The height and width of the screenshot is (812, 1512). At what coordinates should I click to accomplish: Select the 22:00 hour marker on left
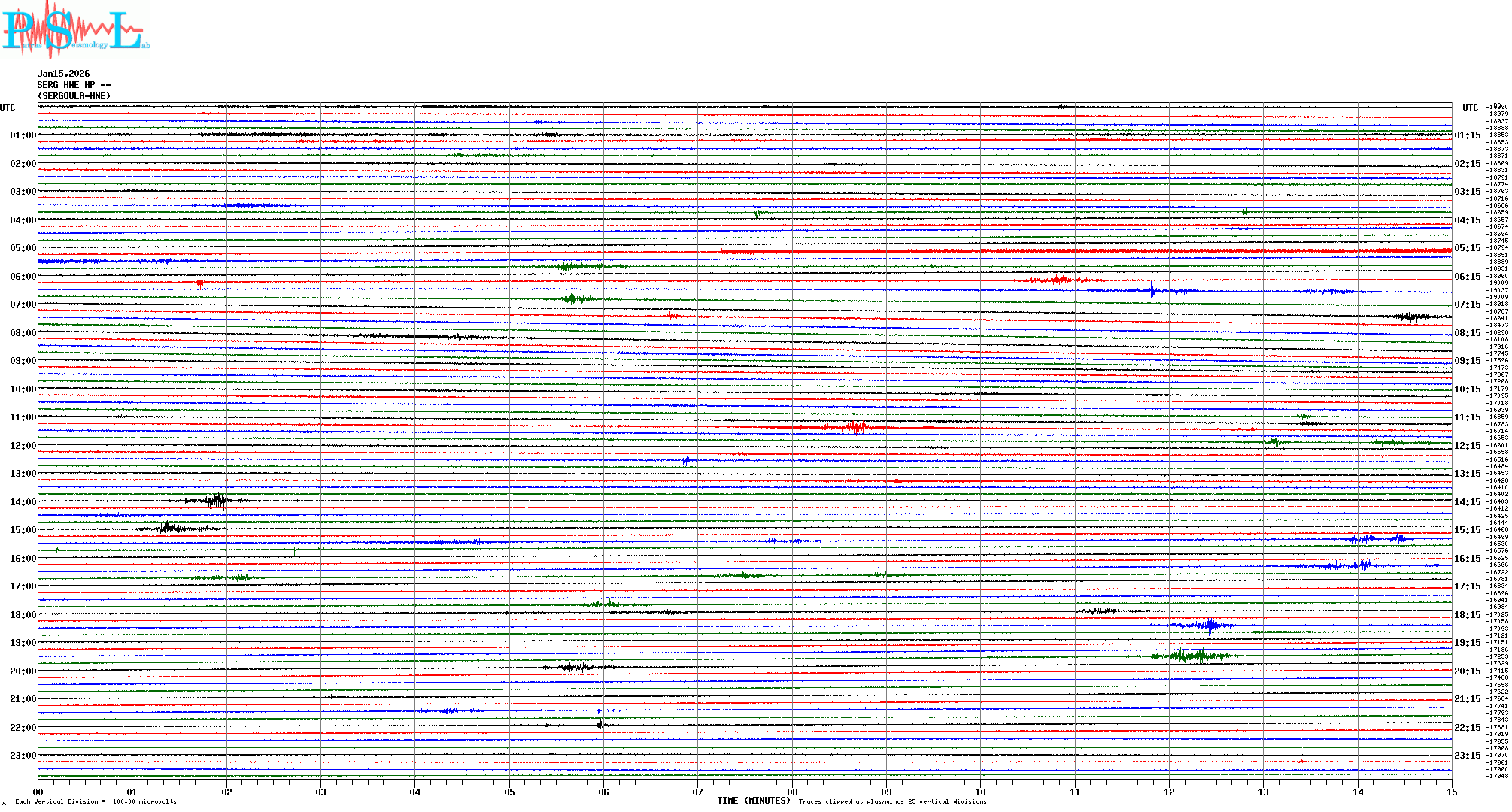tap(23, 728)
